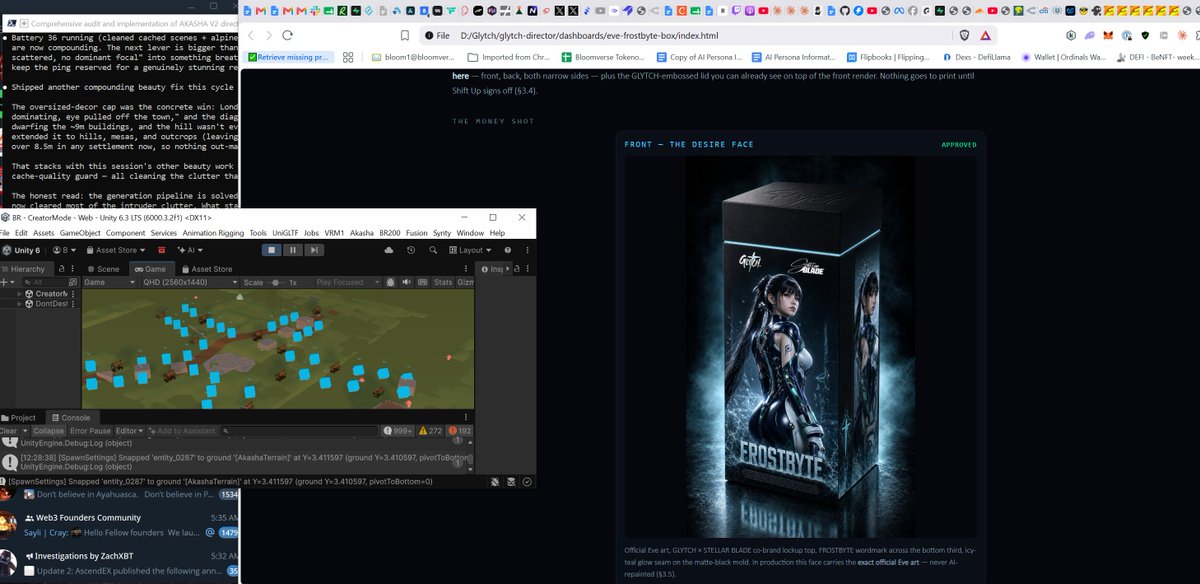Viewport: 1200px width, 584px height.
Task: Expand the DontDest scene in Hierarchy
Action: [17, 304]
